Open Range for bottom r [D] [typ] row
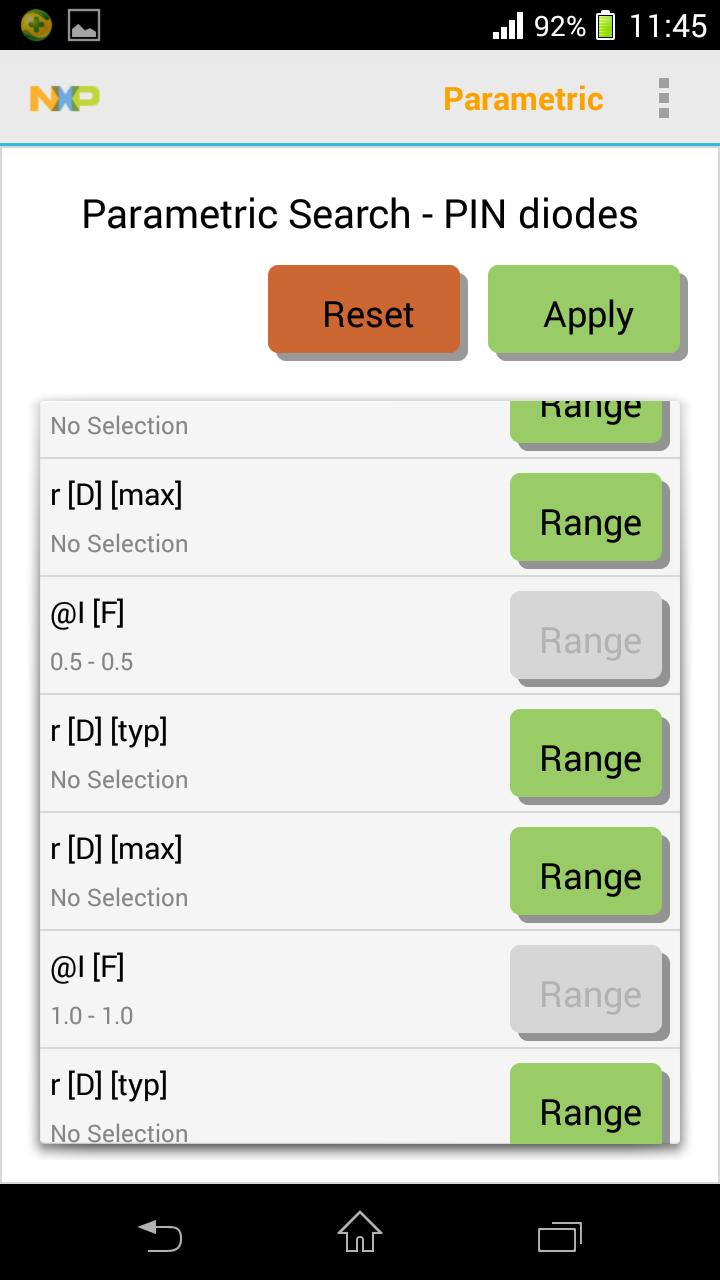Screen dimensions: 720x1280 [x=589, y=1110]
